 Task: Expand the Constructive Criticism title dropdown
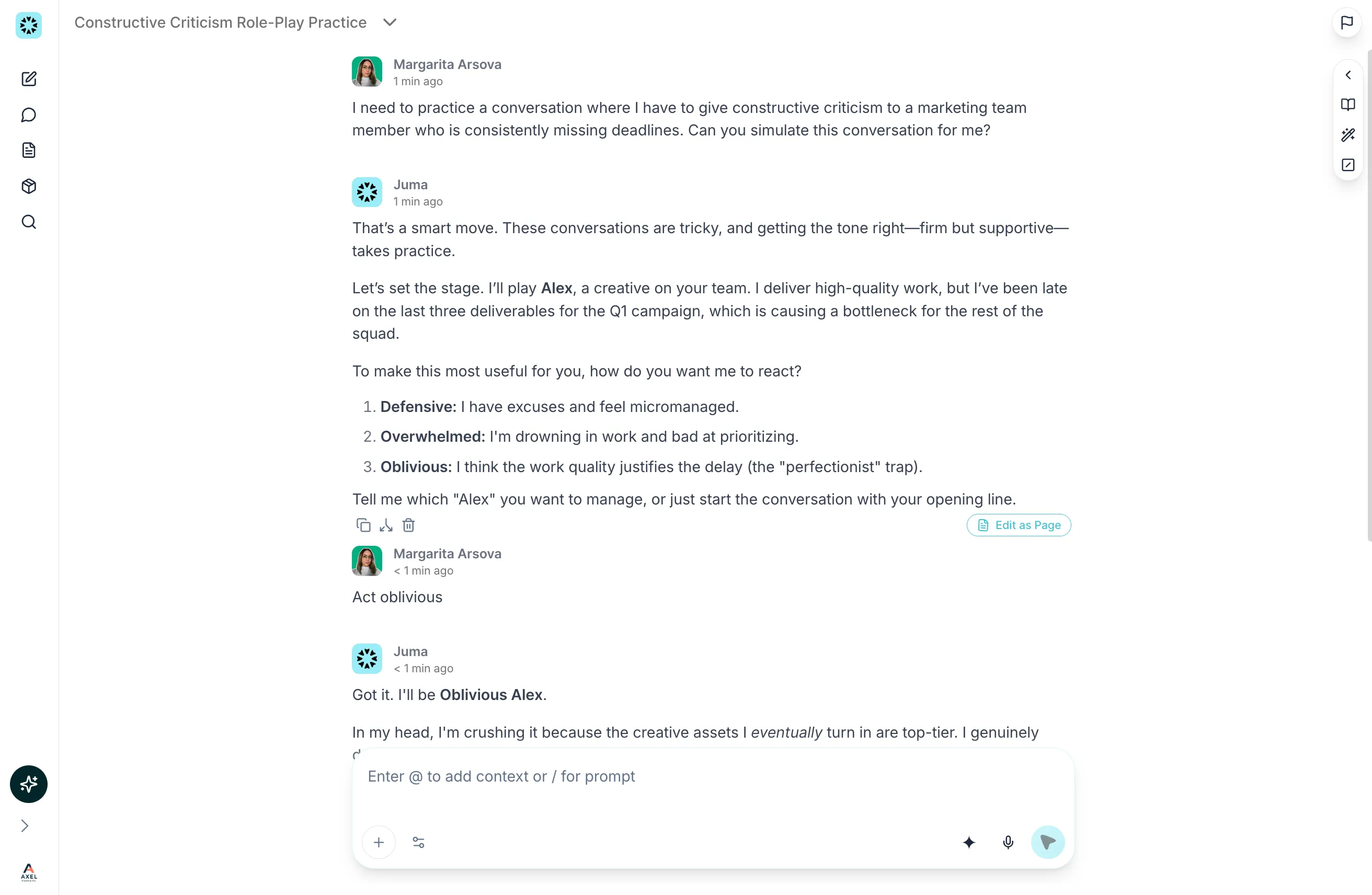(x=390, y=22)
